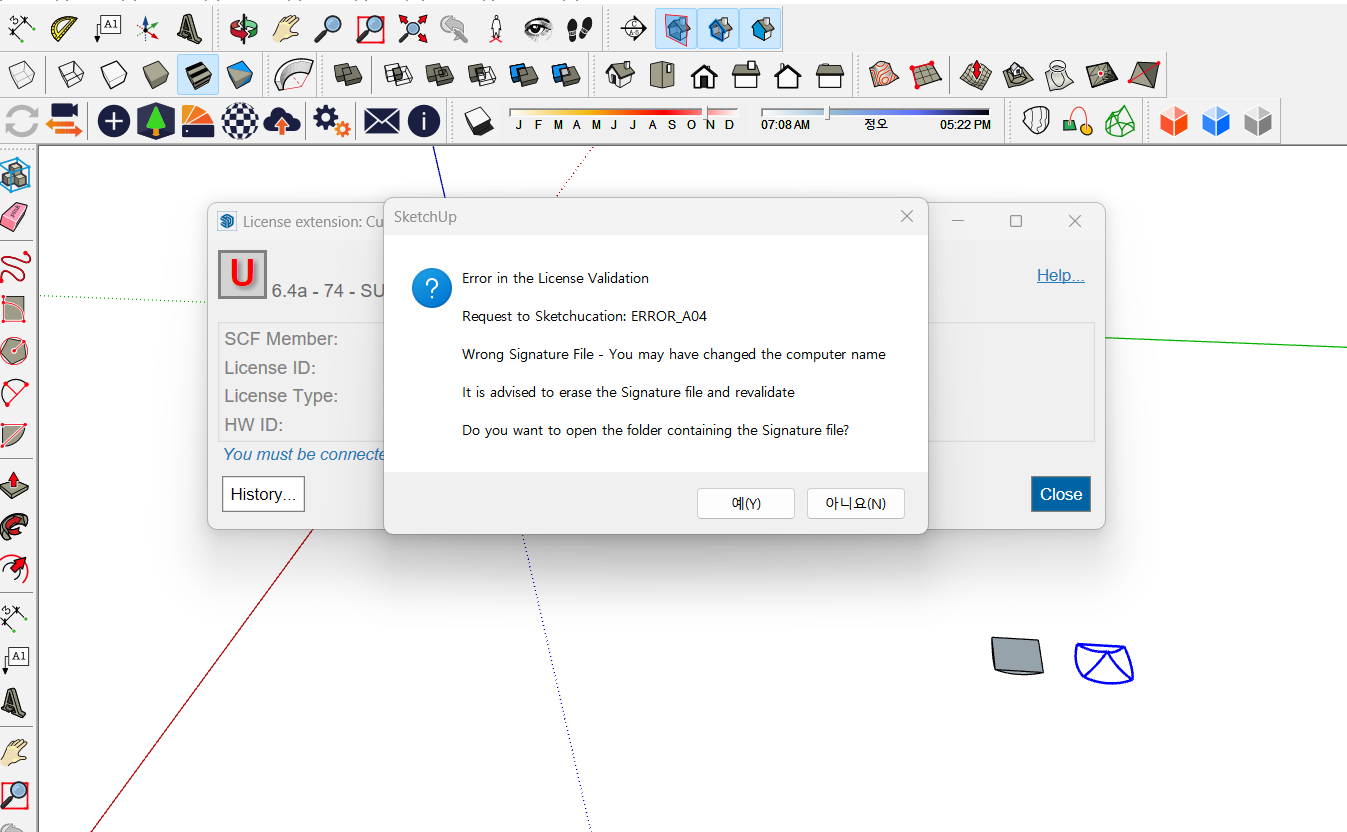
Task: Select the Section Plane tool
Action: coord(634,28)
